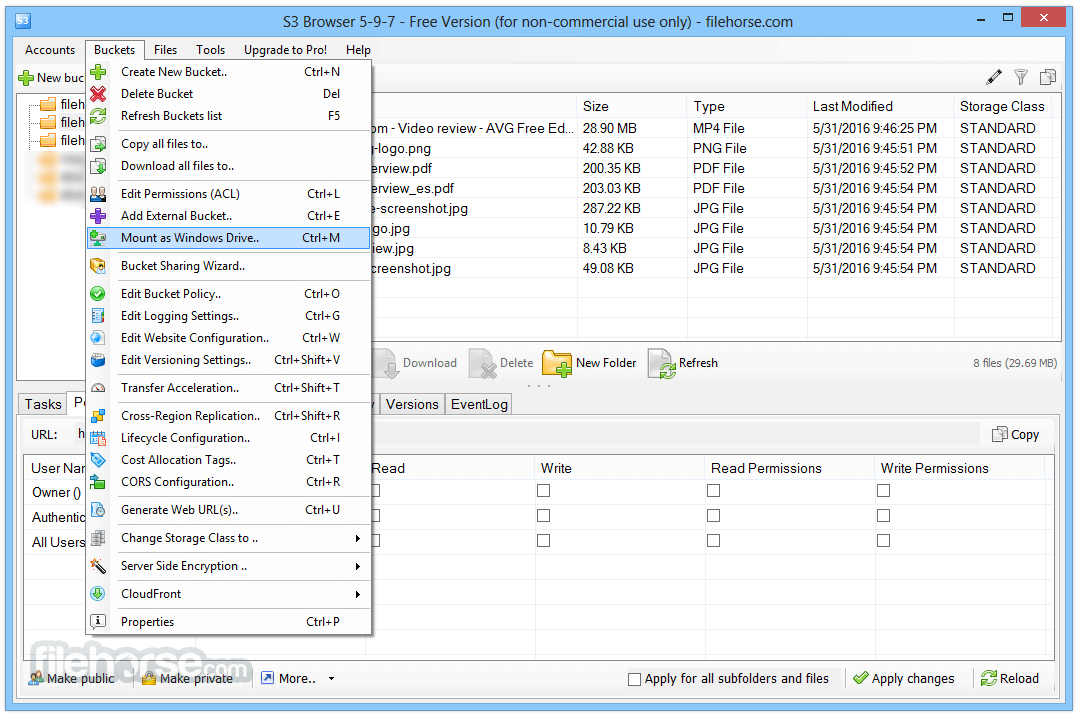Click the Properties info icon
The height and width of the screenshot is (713, 1078).
pos(98,622)
